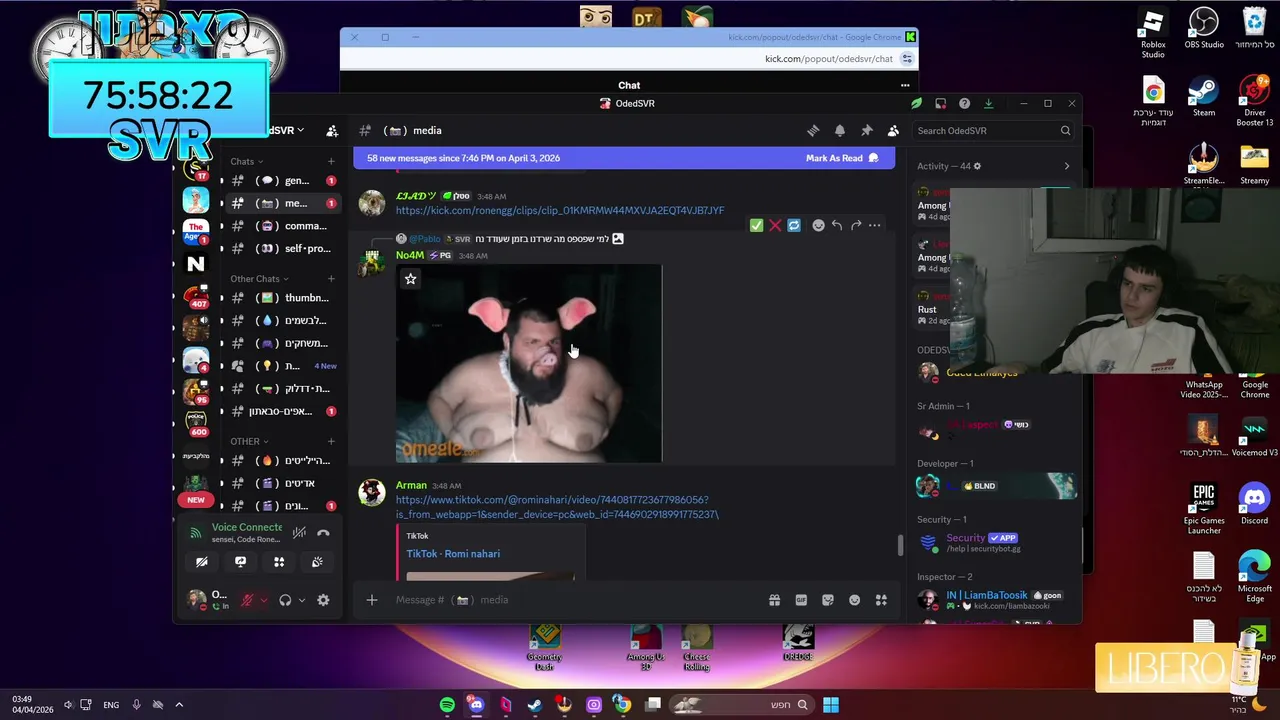This screenshot has width=1280, height=720.
Task: Collapse the Chats category
Action: [x=246, y=161]
